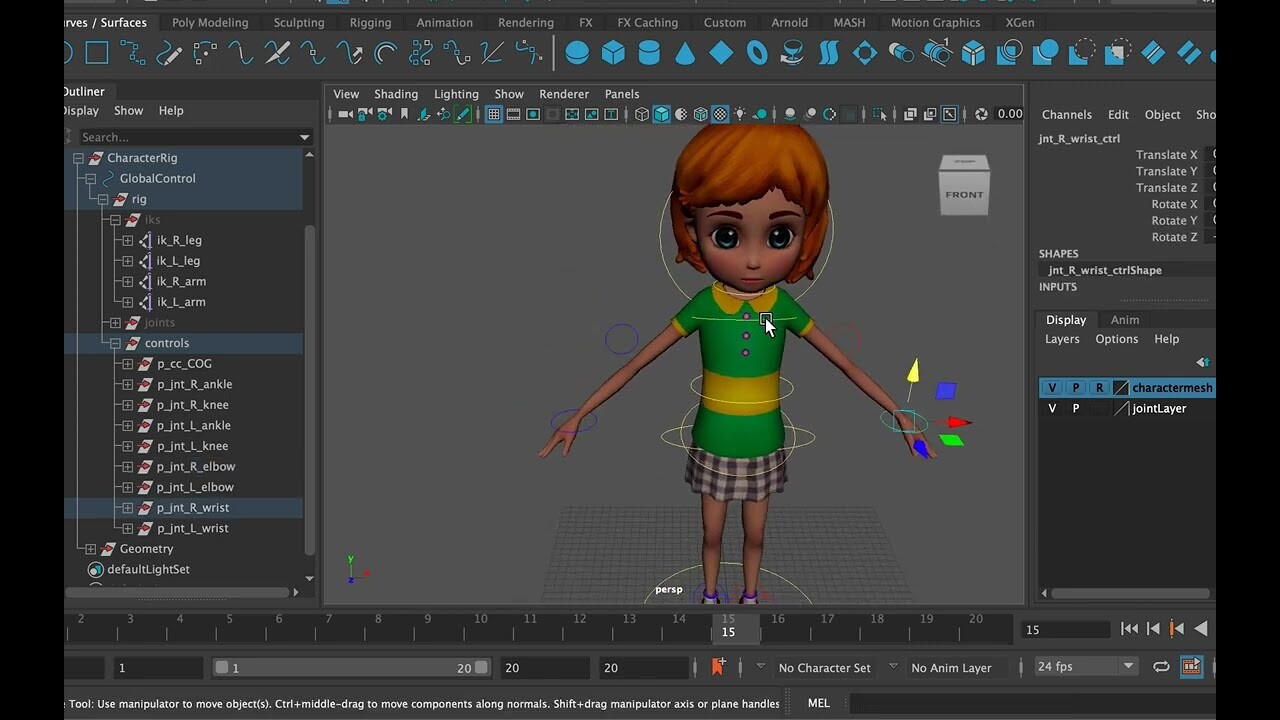The image size is (1280, 720).
Task: Create a polygon torus from the shelf
Action: tap(757, 53)
